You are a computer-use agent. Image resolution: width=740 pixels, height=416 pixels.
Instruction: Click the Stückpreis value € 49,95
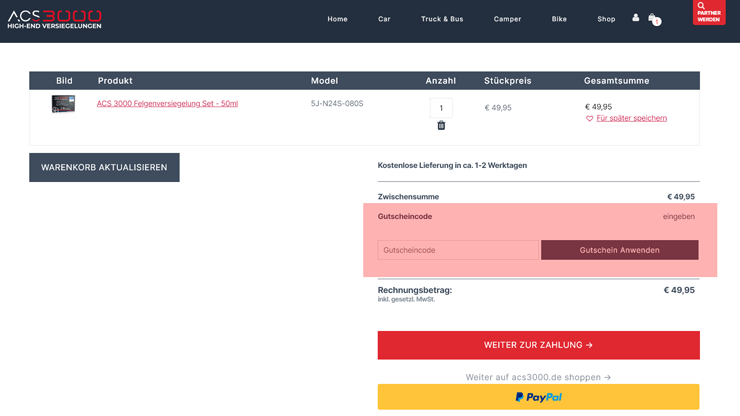[x=498, y=108]
